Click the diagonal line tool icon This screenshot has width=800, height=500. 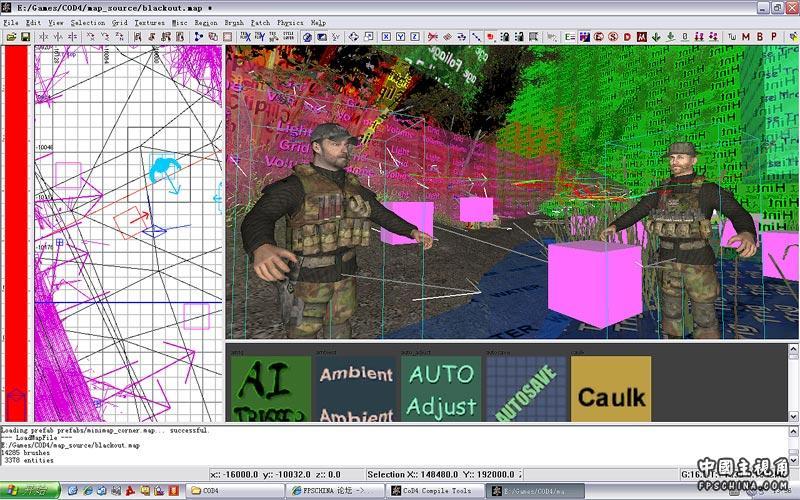click(x=476, y=37)
